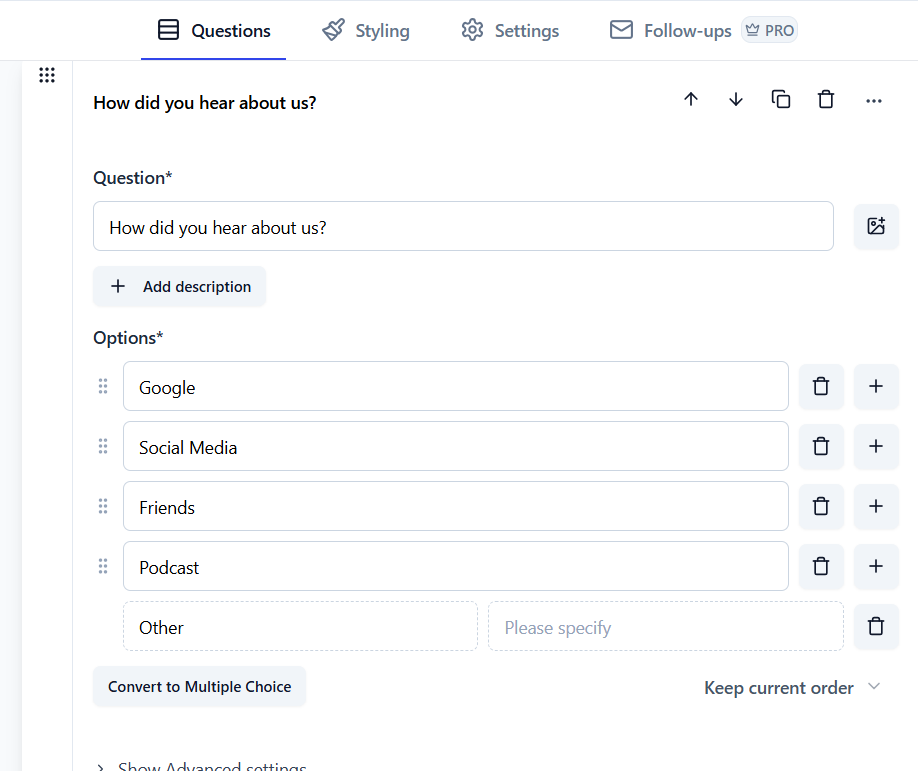Add an image to the question
Image resolution: width=918 pixels, height=771 pixels.
tap(876, 226)
